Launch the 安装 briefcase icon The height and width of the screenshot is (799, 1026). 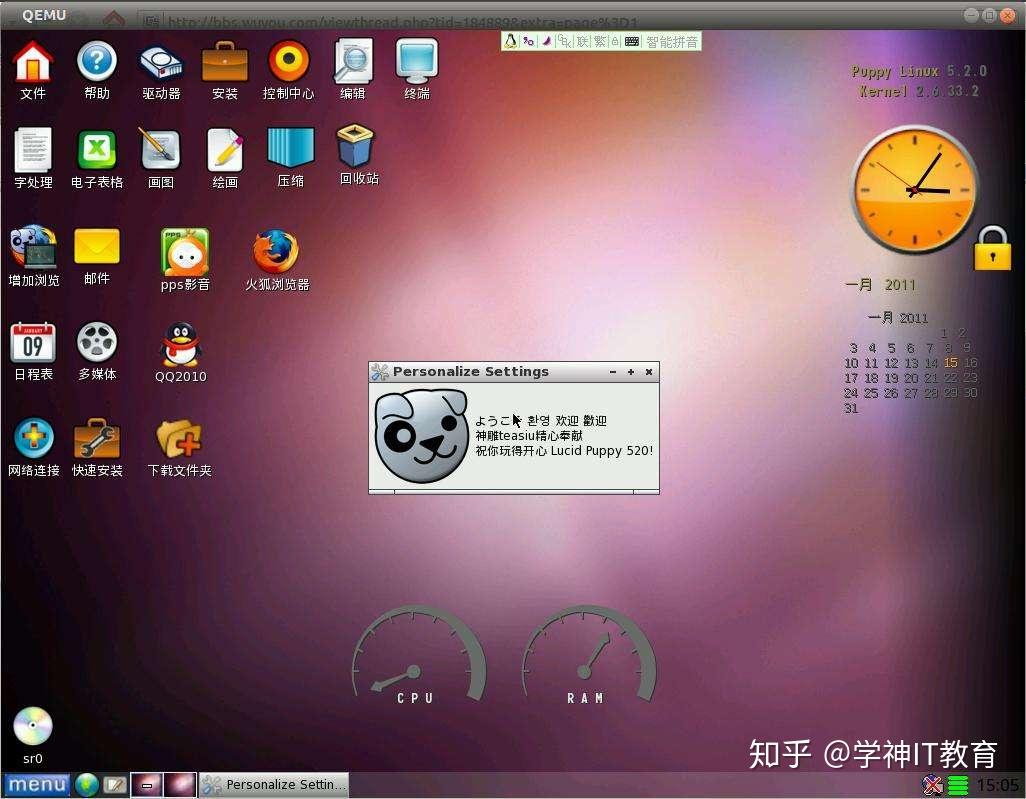224,62
